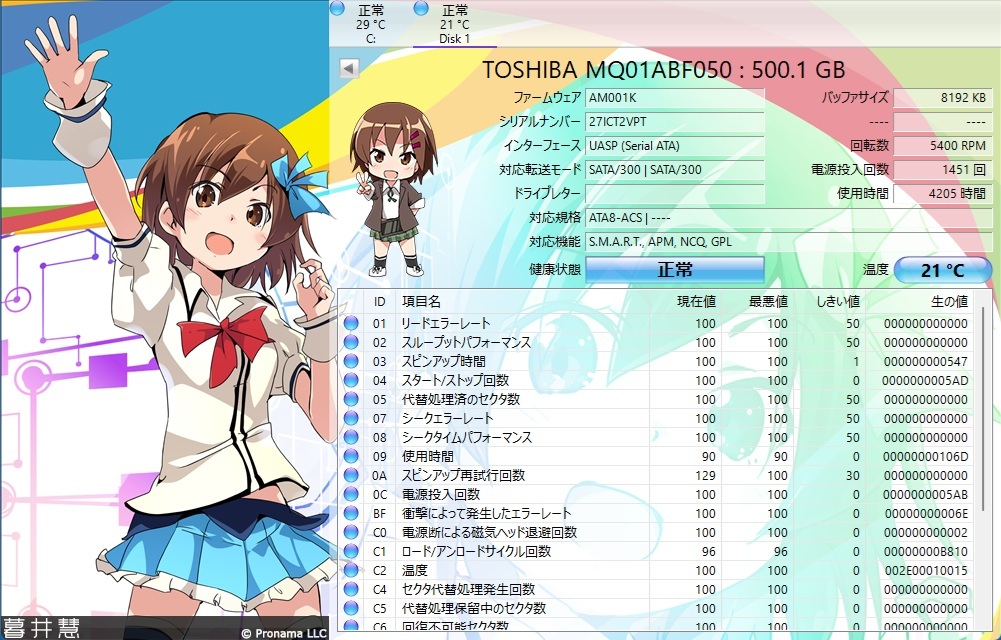Click status icon for リードエラーレート row
Viewport: 1001px width, 640px height.
click(351, 323)
